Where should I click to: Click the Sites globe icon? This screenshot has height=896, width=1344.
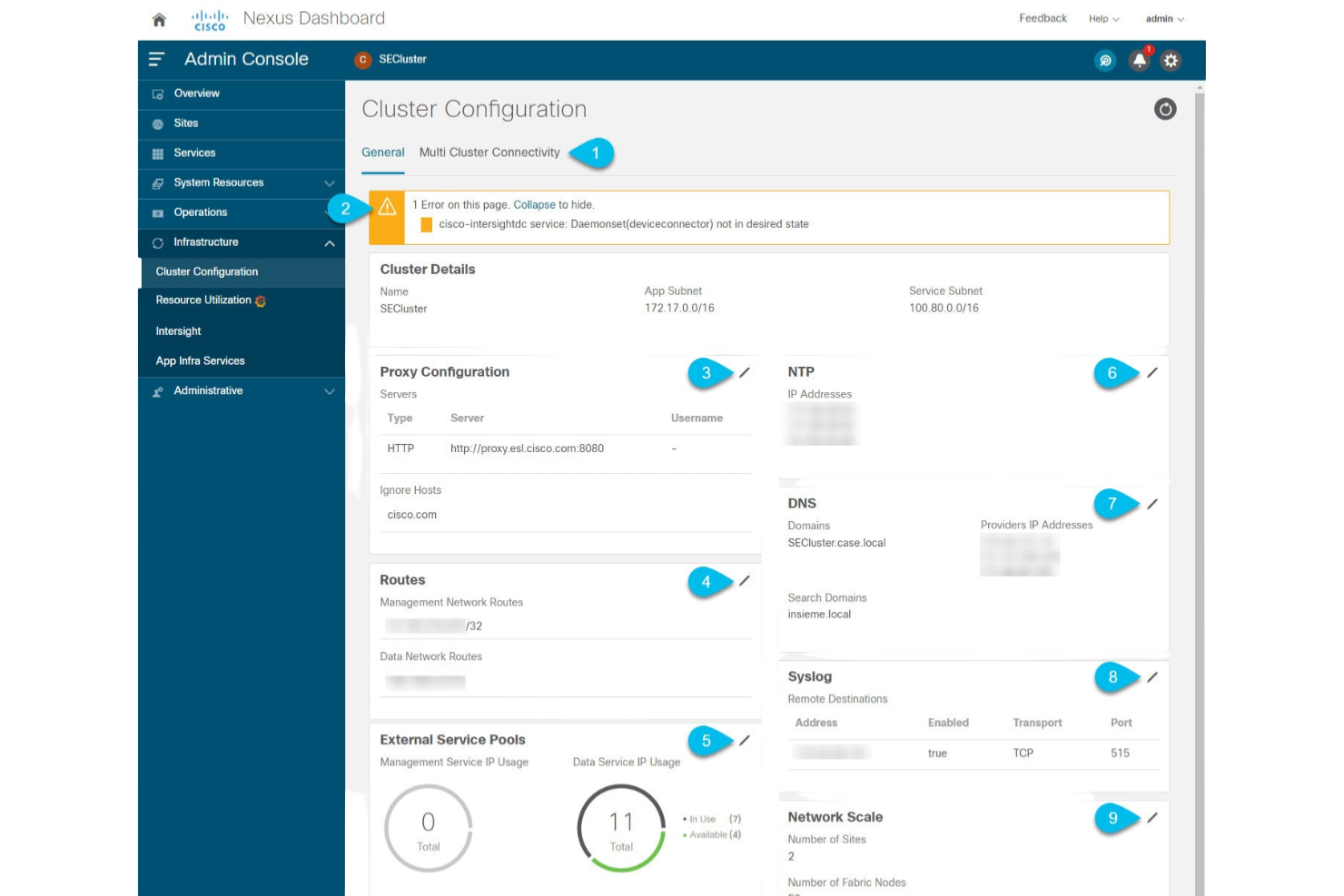click(x=158, y=124)
